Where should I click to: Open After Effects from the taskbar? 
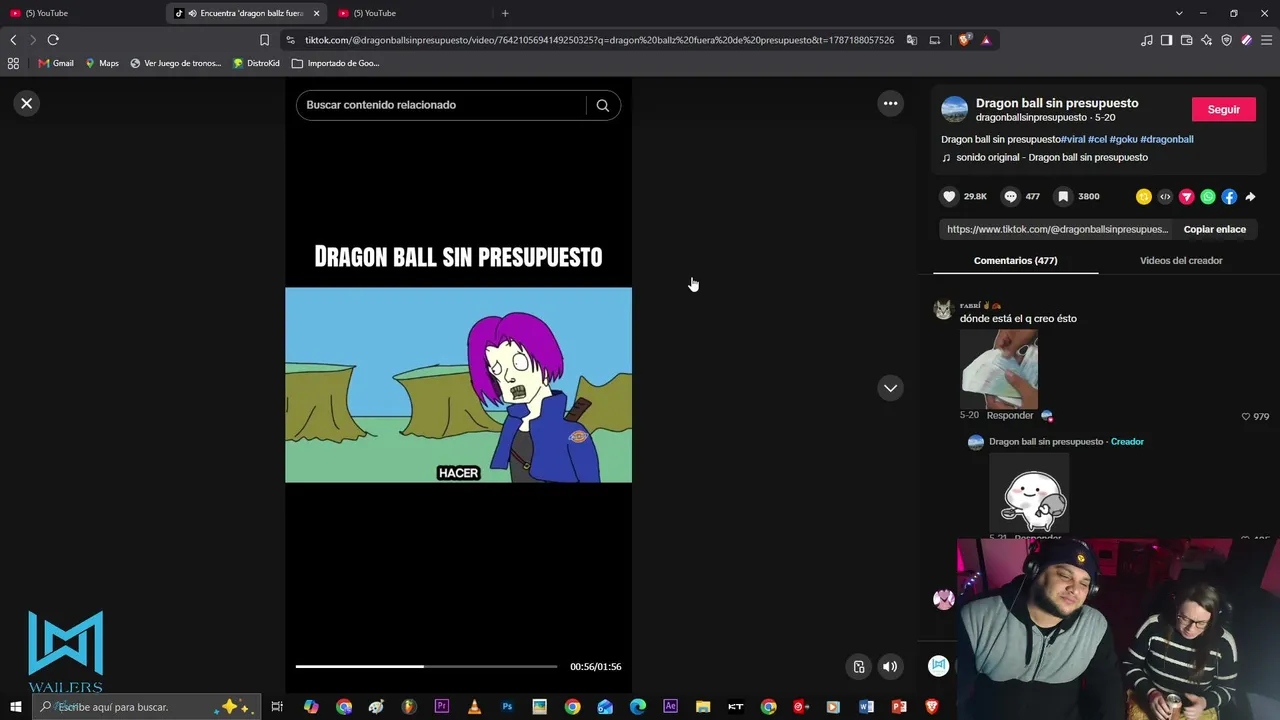coord(670,707)
